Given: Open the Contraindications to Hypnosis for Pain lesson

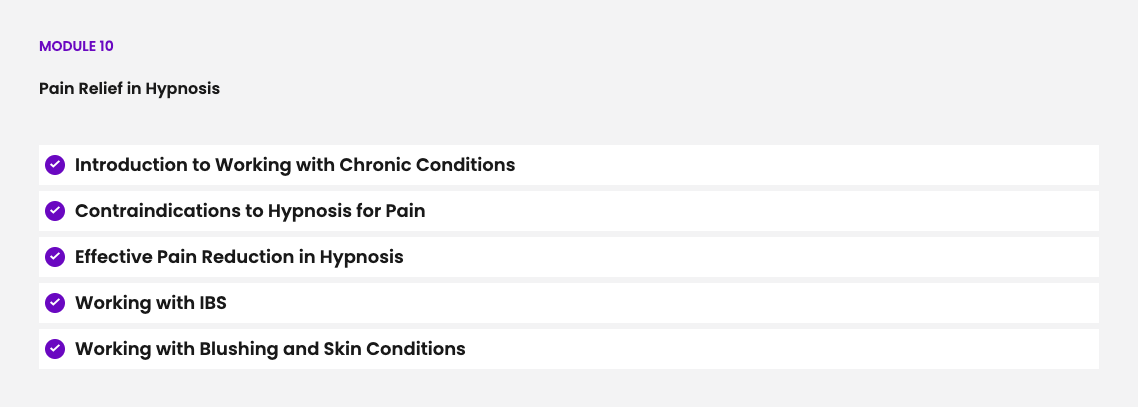Looking at the screenshot, I should 250,211.
